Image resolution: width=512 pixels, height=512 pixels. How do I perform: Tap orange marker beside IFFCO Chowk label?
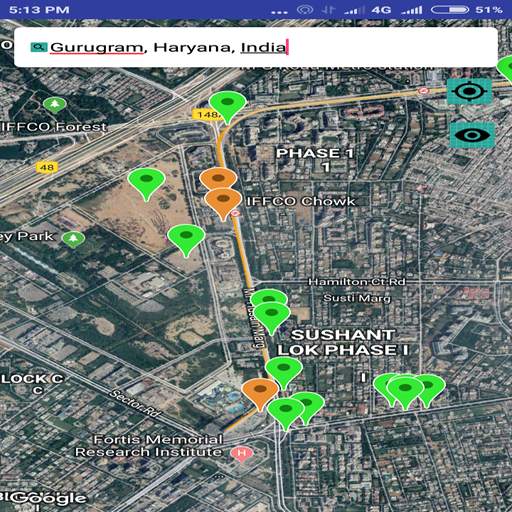[223, 204]
